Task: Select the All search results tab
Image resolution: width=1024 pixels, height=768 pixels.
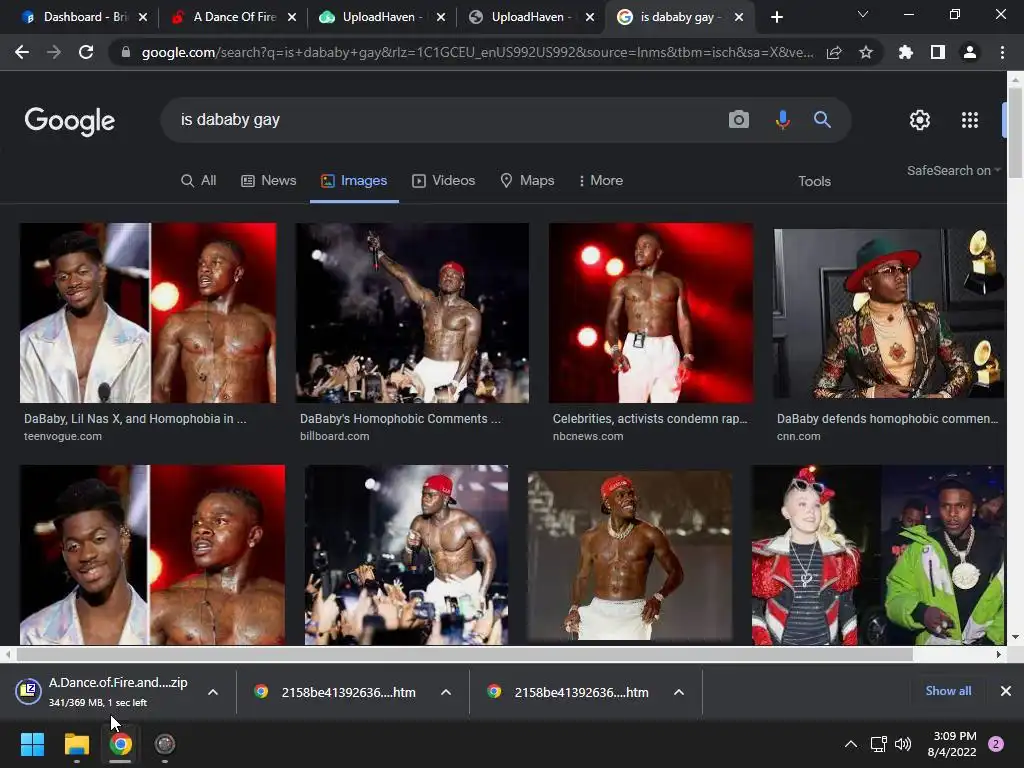Action: tap(199, 180)
